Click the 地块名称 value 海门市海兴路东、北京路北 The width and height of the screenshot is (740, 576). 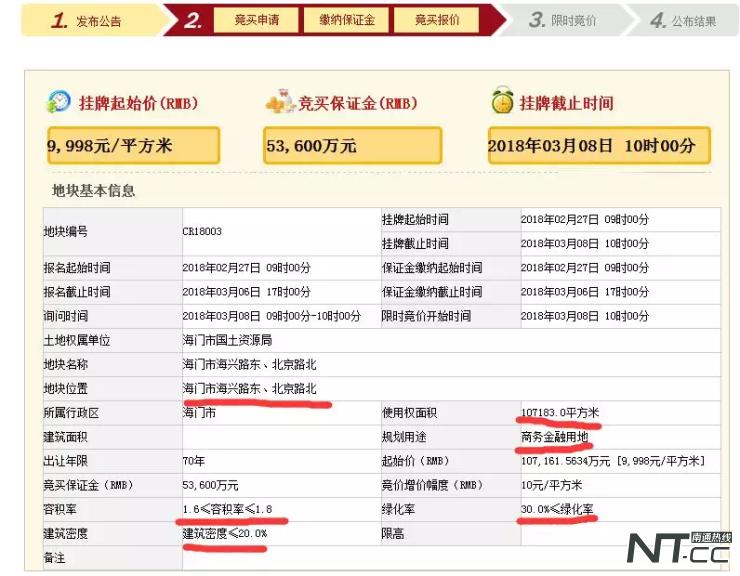(x=249, y=364)
